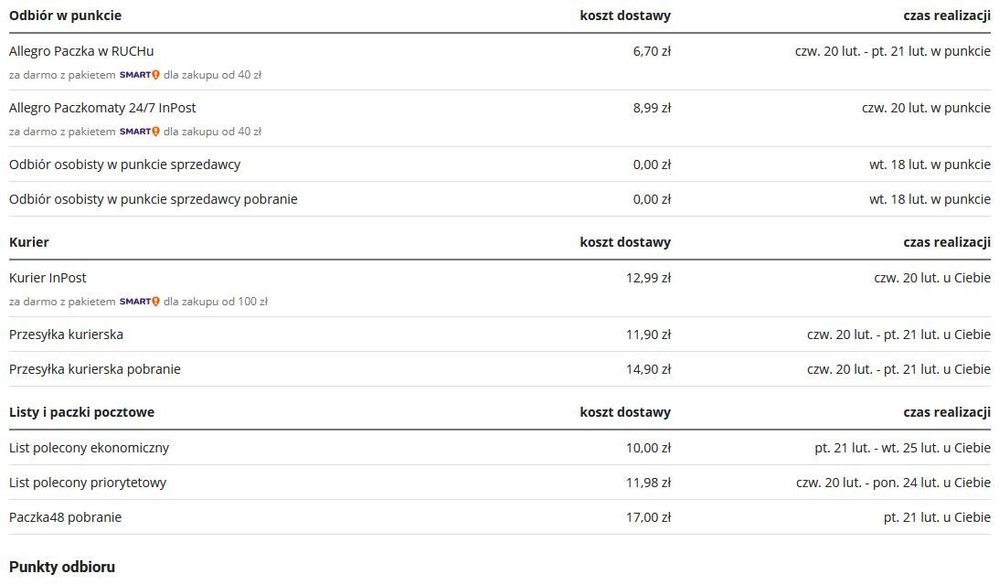The image size is (999, 584).
Task: Select Allegro Paczkomaty 24/7 InPost option
Action: 102,108
